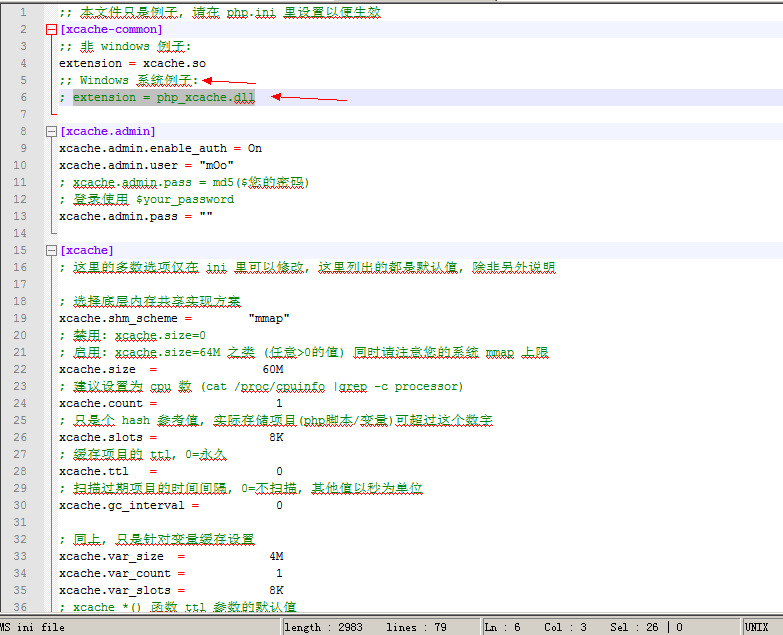The width and height of the screenshot is (783, 635).
Task: Click the '8K' value of xcache.slots
Action: [276, 437]
